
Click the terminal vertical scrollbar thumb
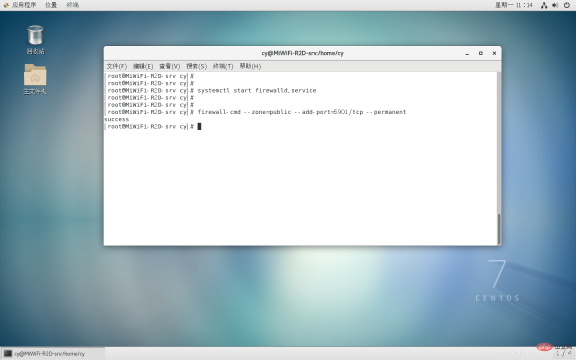pos(499,229)
